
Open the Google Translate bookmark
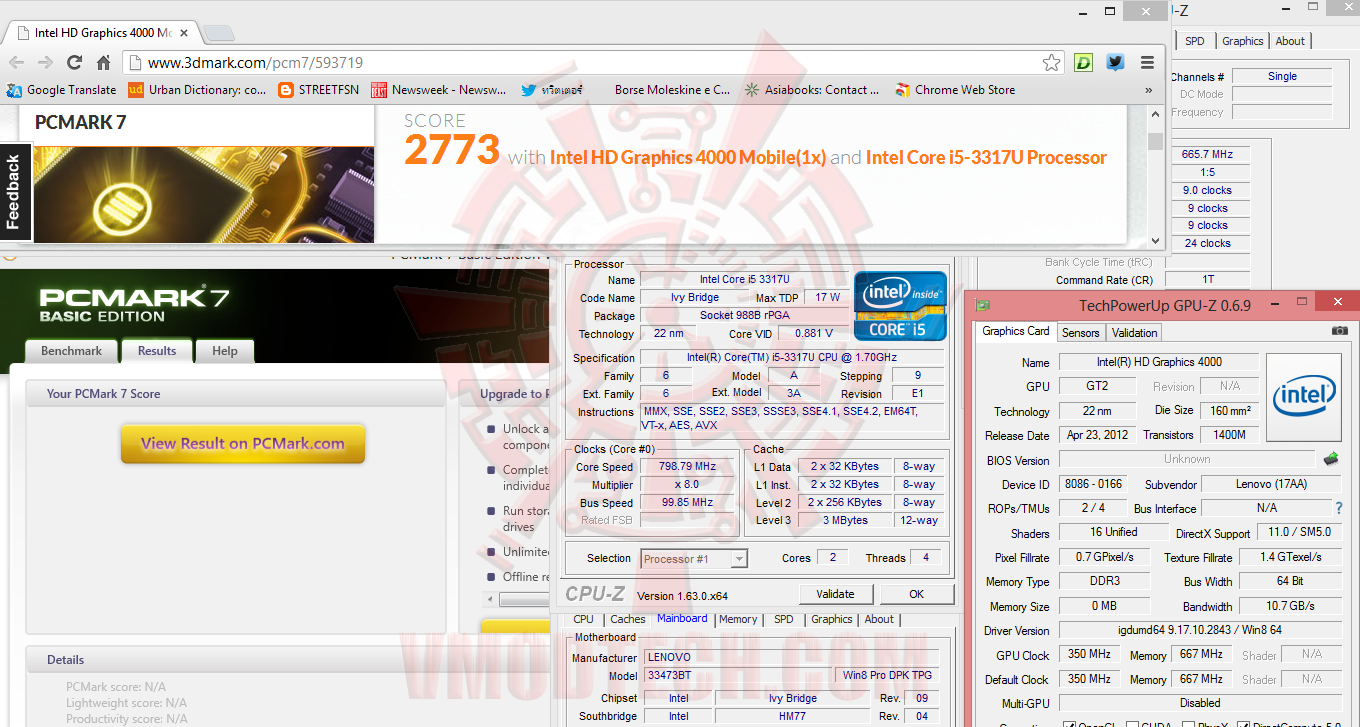61,90
